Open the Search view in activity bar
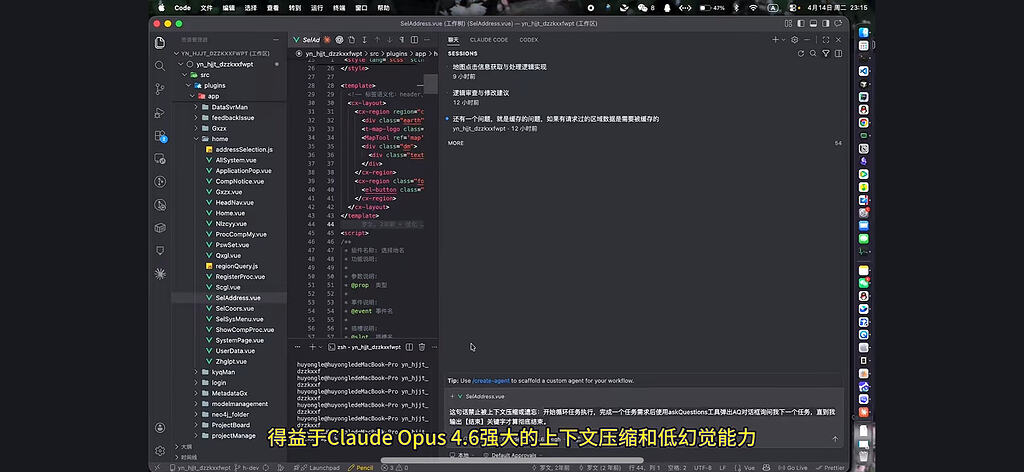Screen dimensions: 1024x472 pos(160,66)
